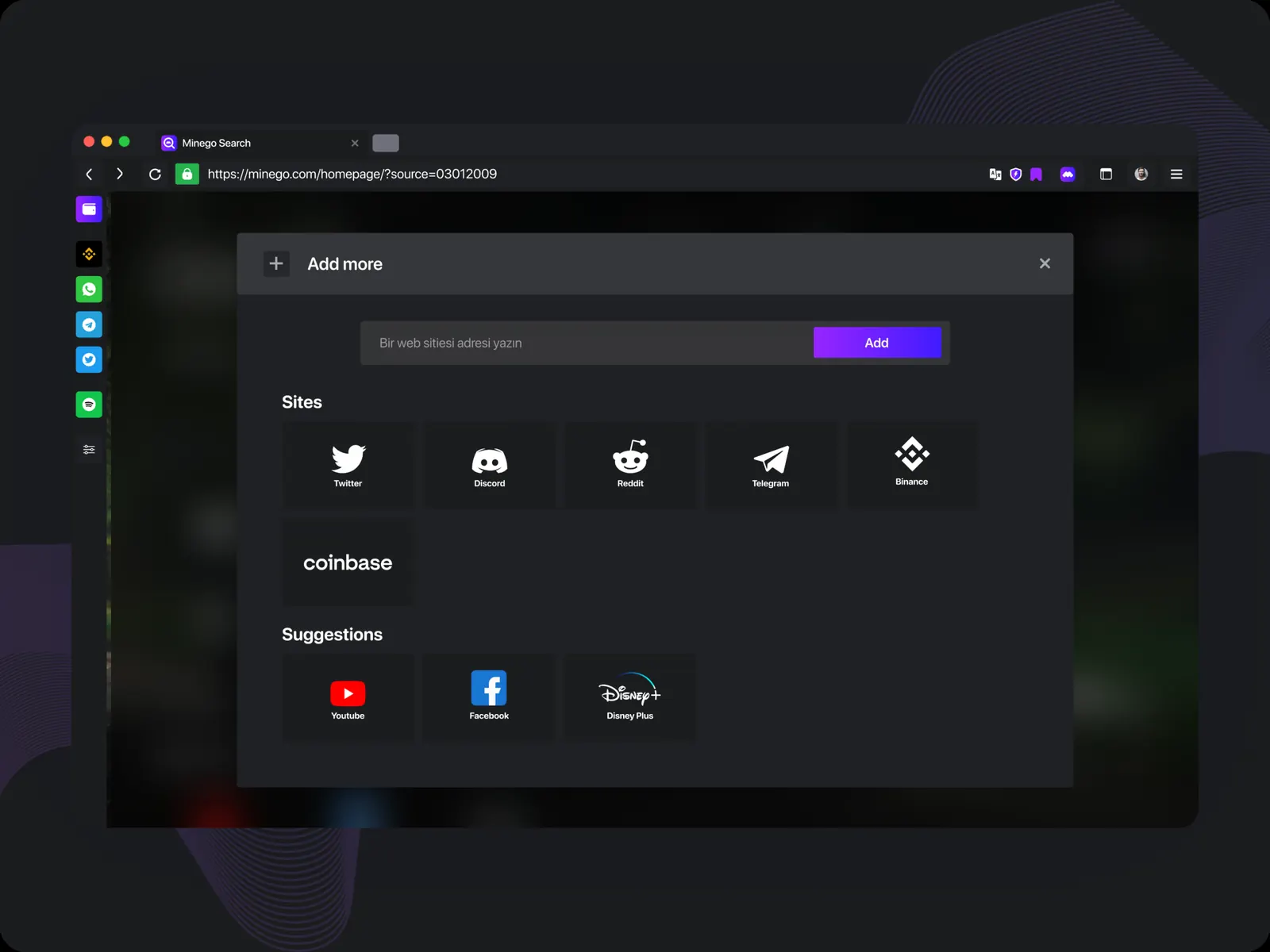This screenshot has width=1270, height=952.
Task: Reload the current page
Action: (155, 174)
